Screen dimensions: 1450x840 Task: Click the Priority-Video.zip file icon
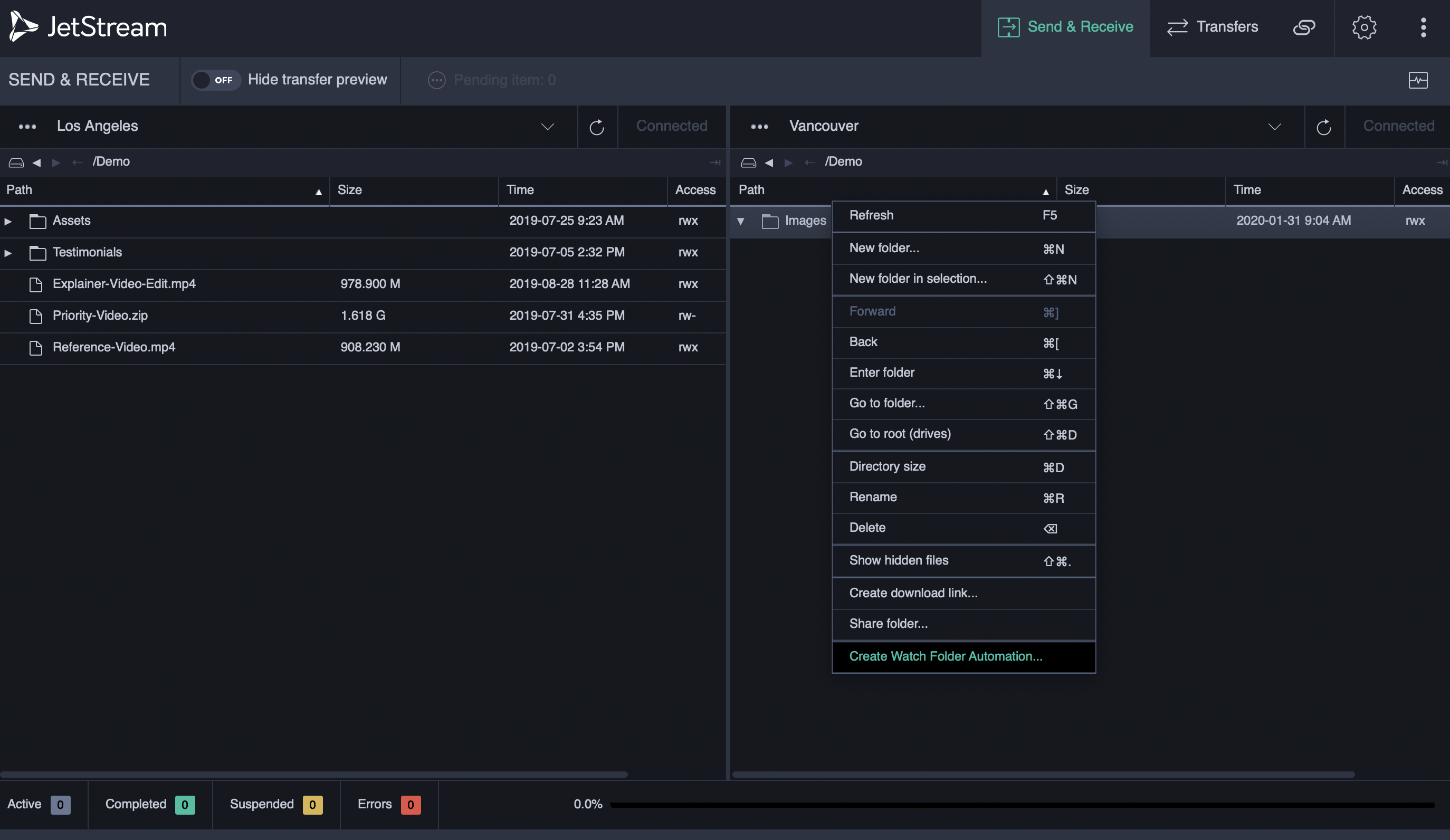point(36,316)
